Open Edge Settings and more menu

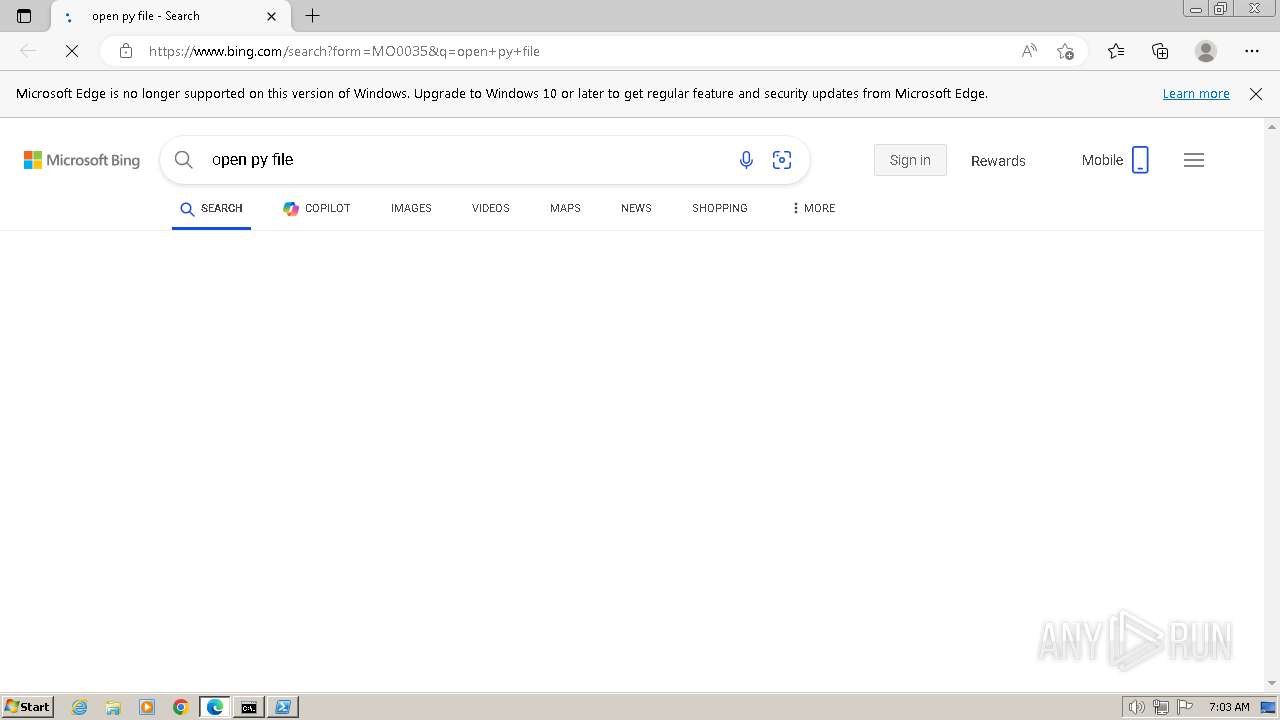(1252, 51)
